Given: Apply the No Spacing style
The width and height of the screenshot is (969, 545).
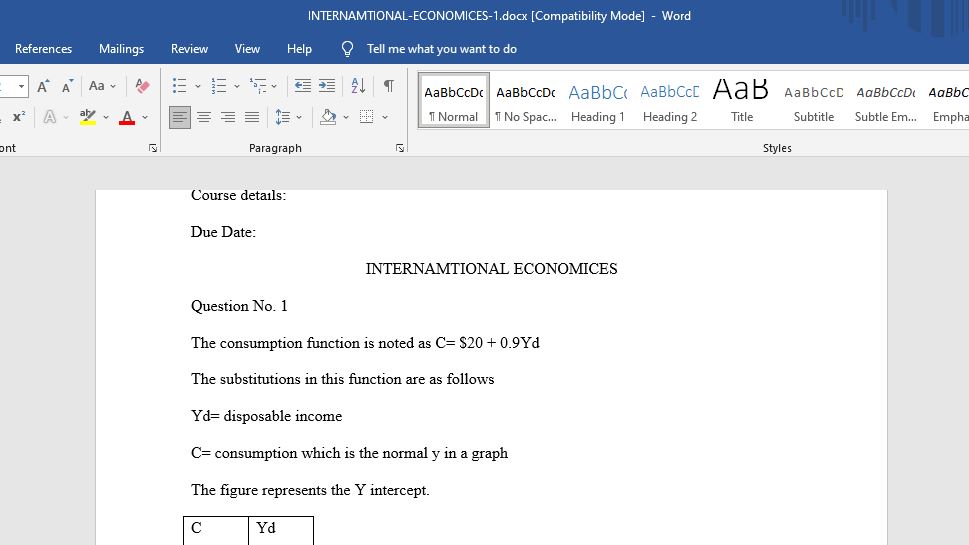Looking at the screenshot, I should click(x=525, y=100).
